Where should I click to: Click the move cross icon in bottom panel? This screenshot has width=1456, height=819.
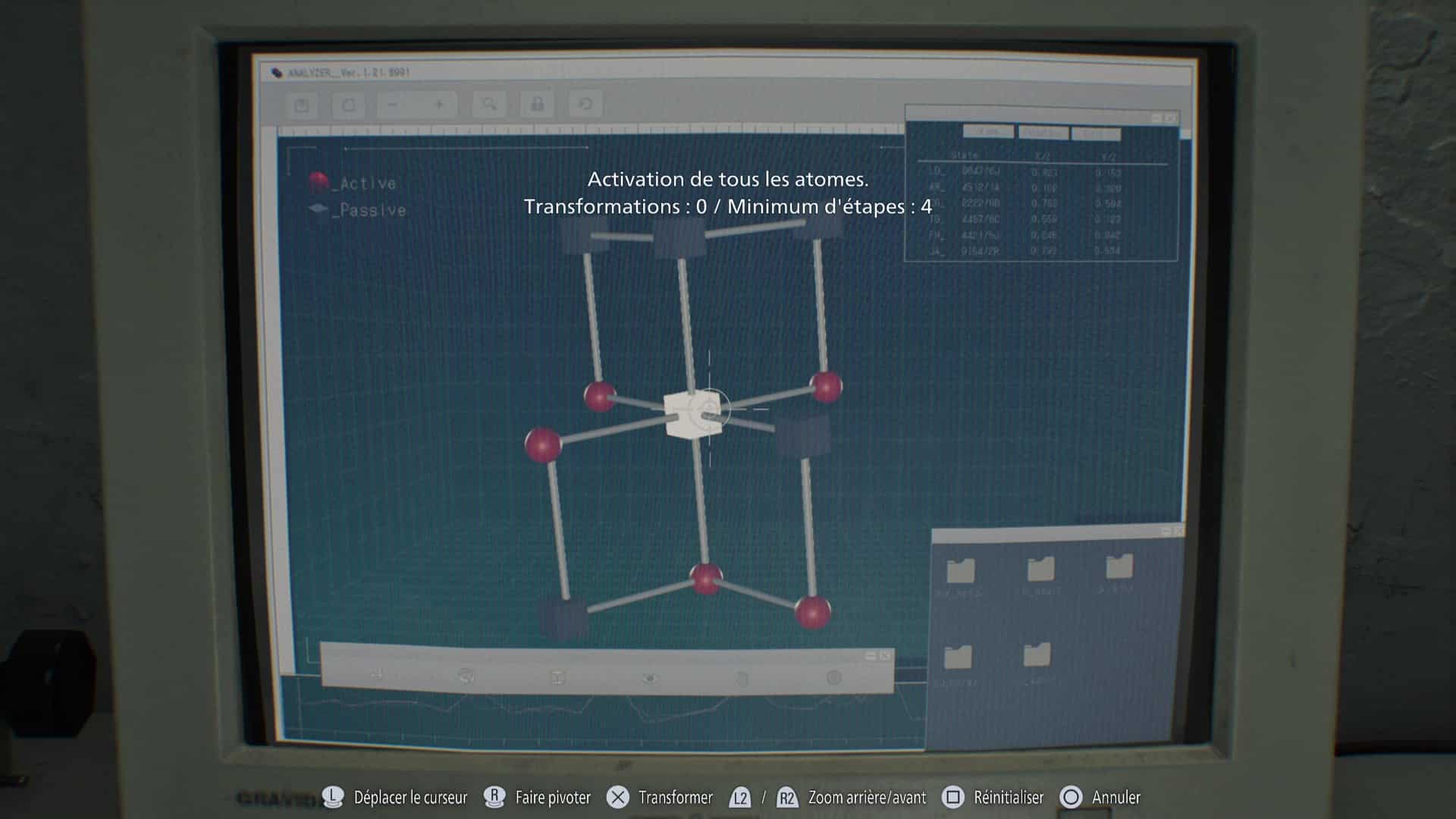[x=377, y=673]
